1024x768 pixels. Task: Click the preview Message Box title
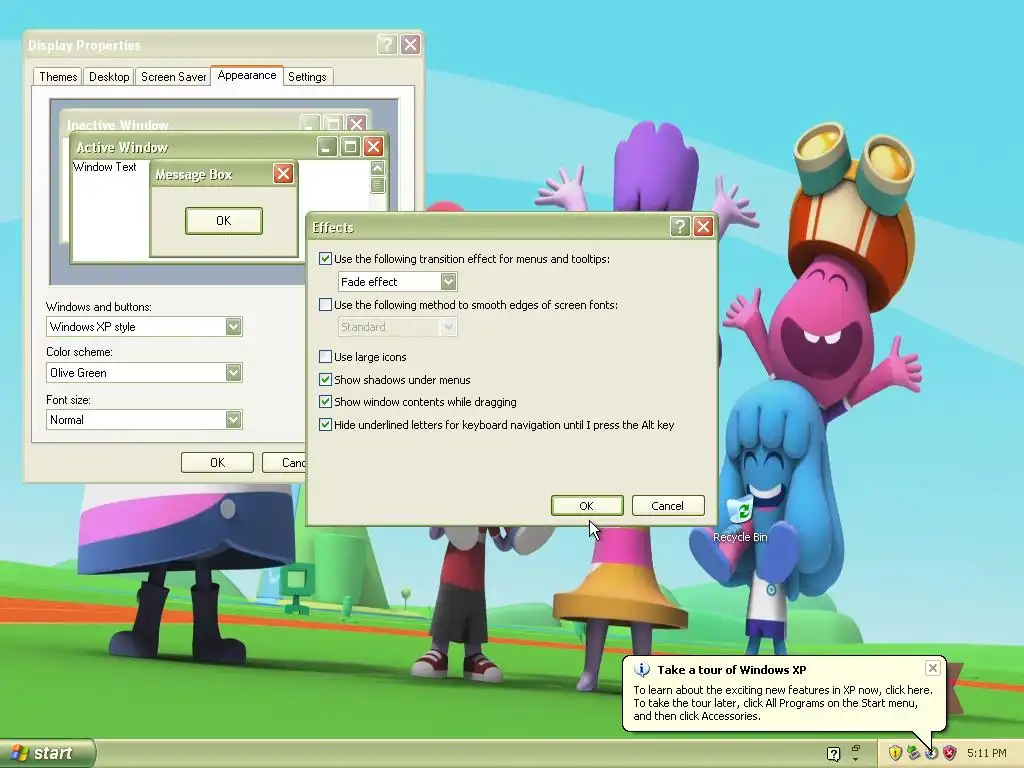point(193,174)
